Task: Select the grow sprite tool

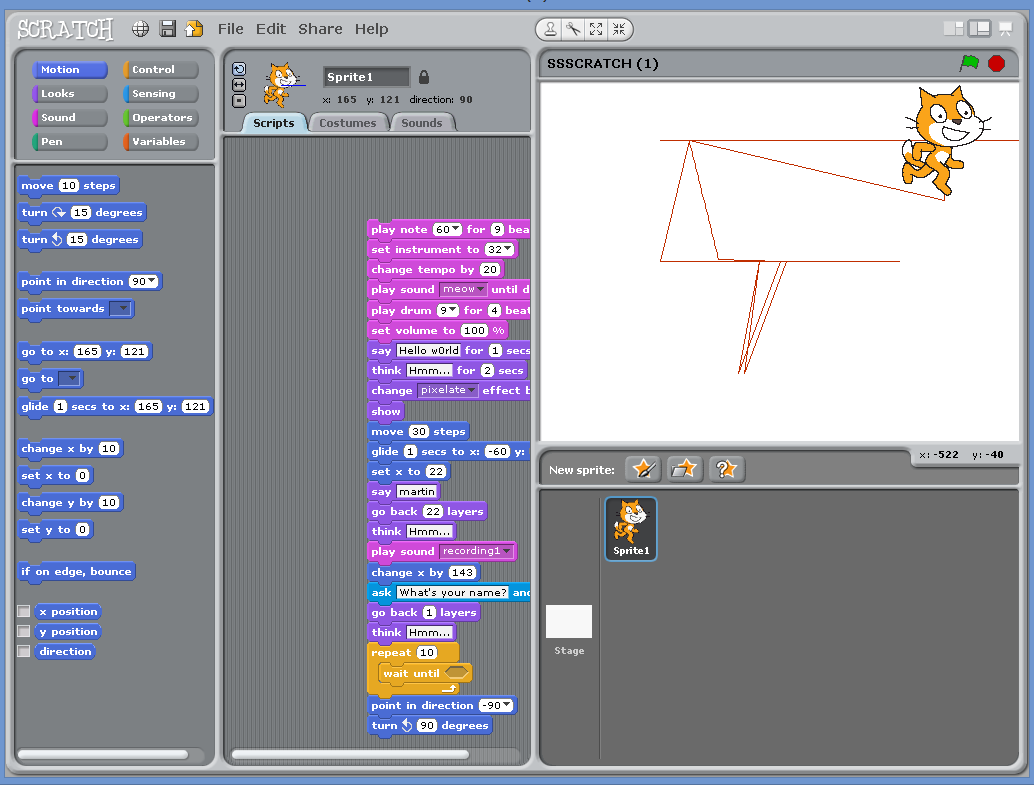Action: tap(596, 29)
